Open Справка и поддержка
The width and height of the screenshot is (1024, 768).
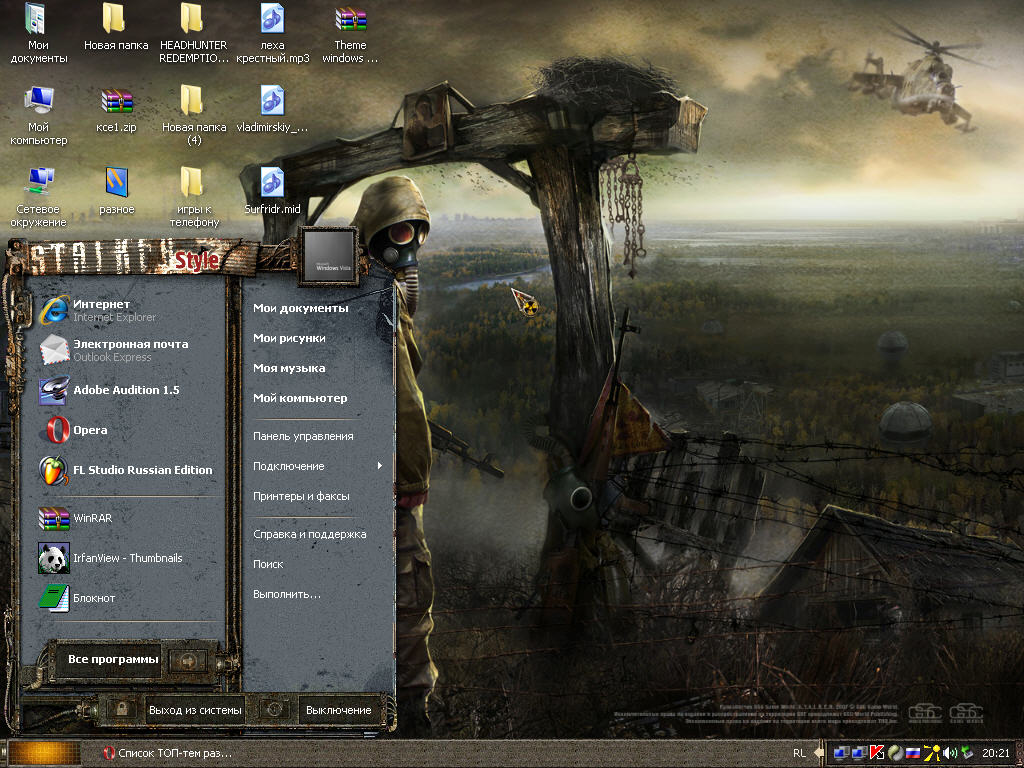coord(310,534)
